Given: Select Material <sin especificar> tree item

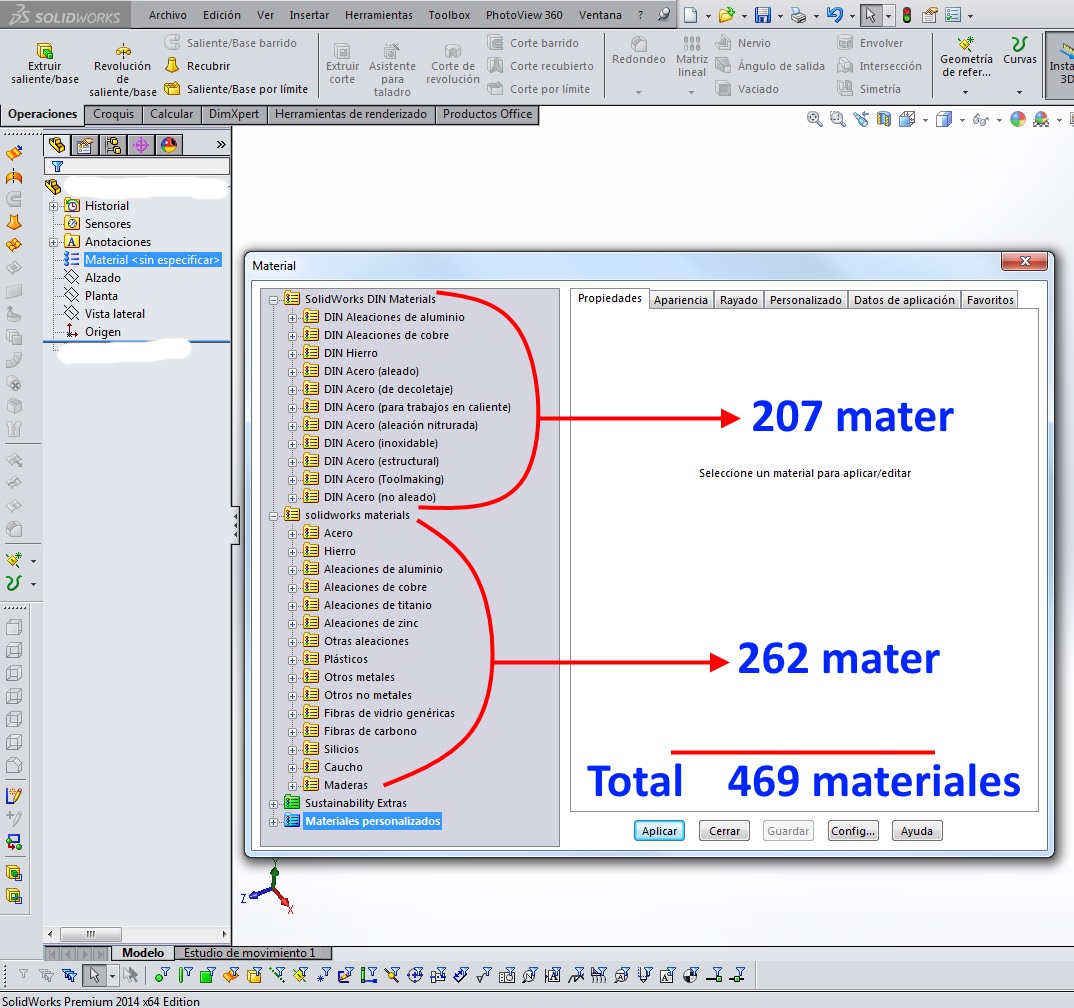Looking at the screenshot, I should (x=152, y=260).
